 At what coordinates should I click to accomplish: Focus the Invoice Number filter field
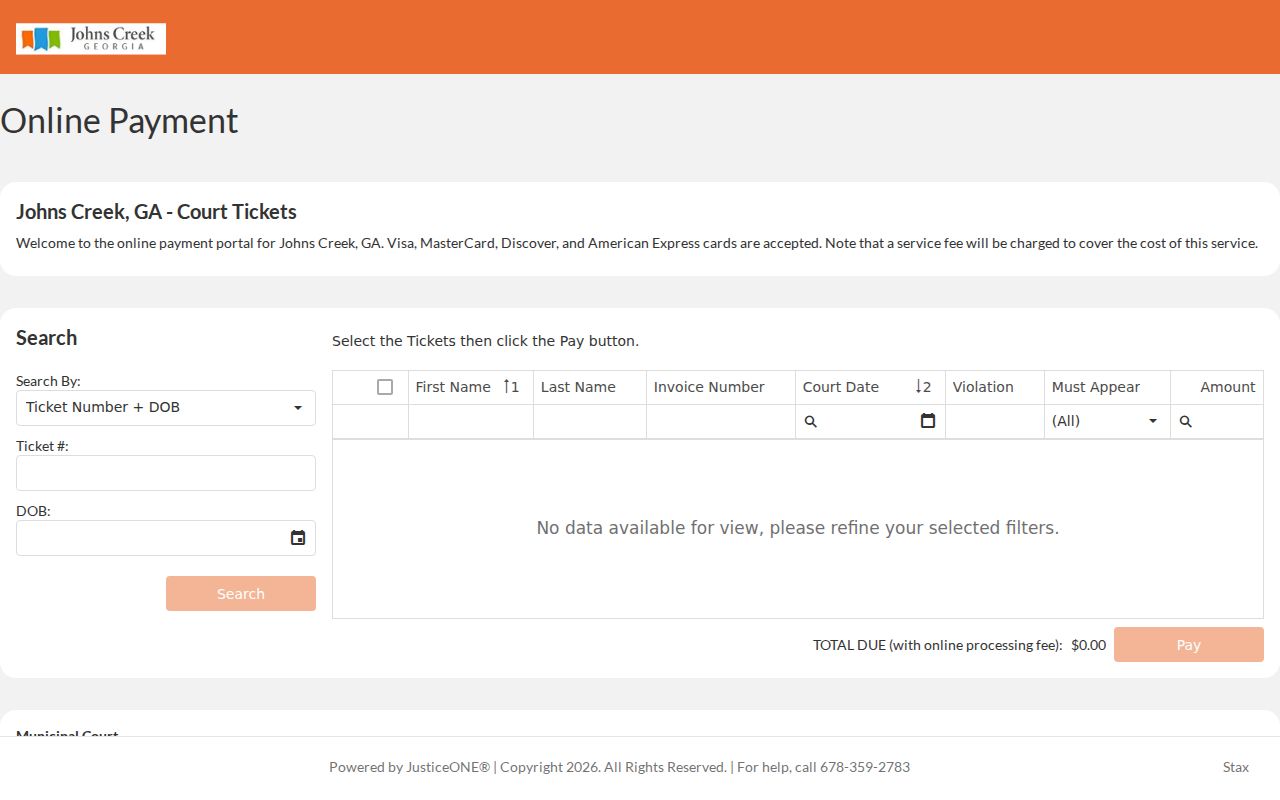(x=721, y=421)
